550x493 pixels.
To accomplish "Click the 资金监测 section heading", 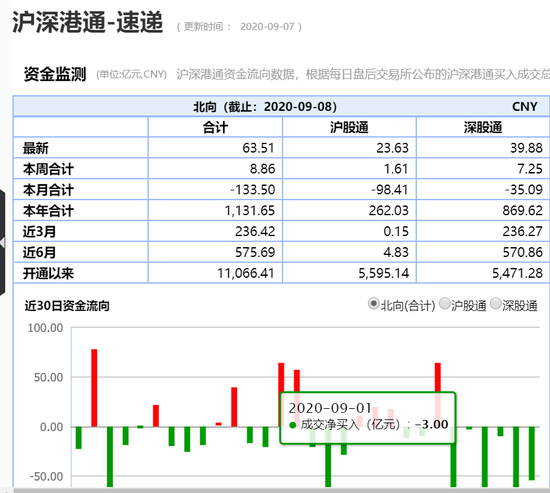I will click(55, 74).
